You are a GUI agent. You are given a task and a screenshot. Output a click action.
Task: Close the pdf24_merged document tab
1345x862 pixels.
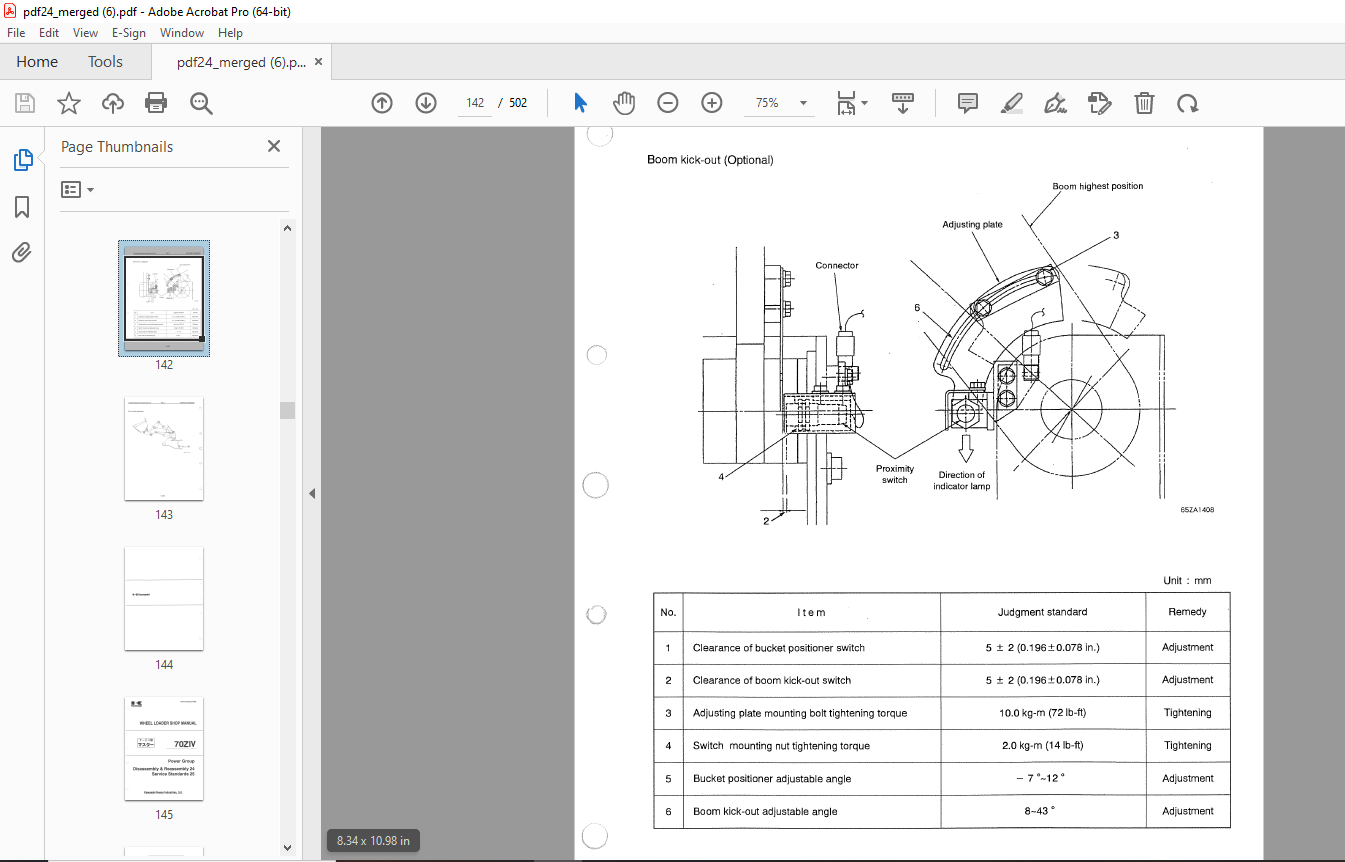coord(319,62)
